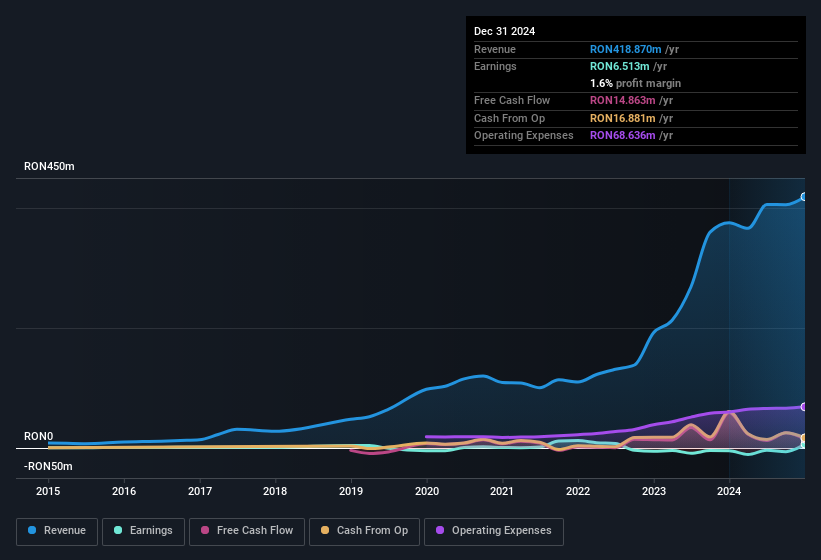Click the Cash From Op orange endpoint marker

(x=804, y=438)
